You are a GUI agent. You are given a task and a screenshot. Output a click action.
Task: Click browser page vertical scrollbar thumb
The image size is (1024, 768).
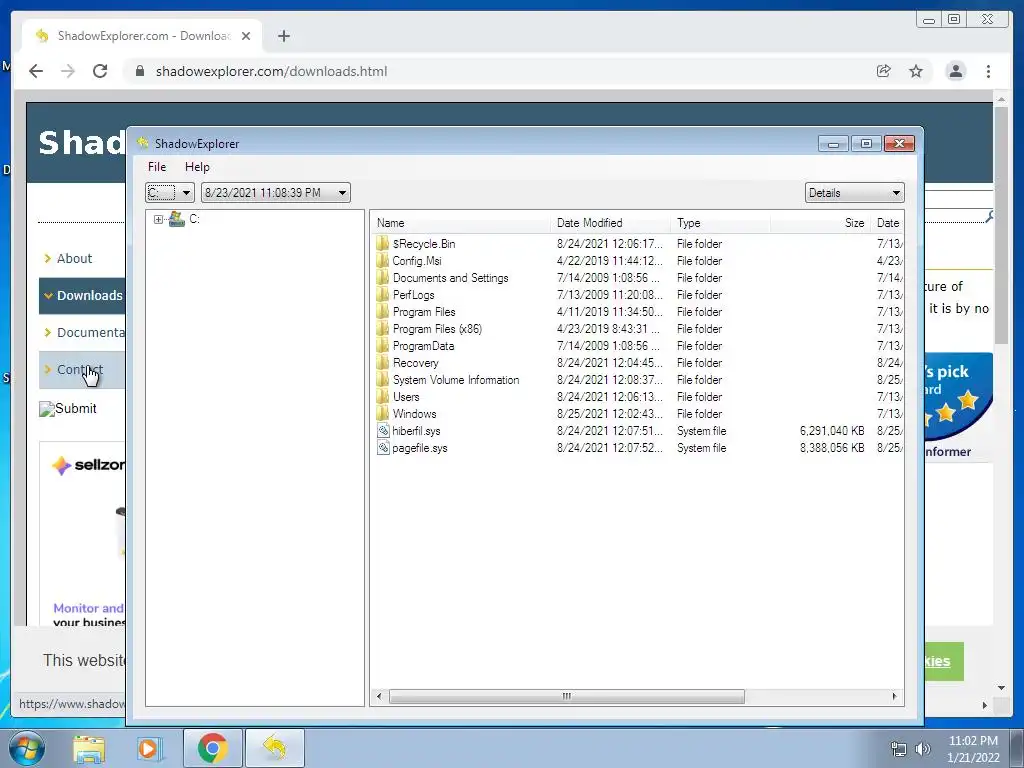point(1001,225)
